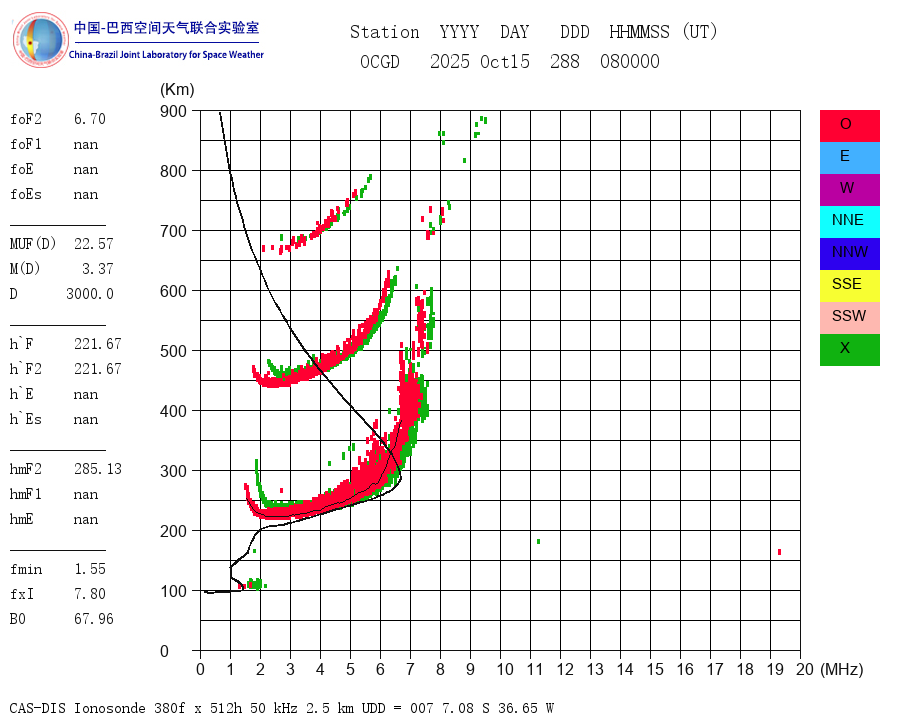Click the 7 MHz axis tick label
This screenshot has width=900, height=720.
click(x=410, y=669)
